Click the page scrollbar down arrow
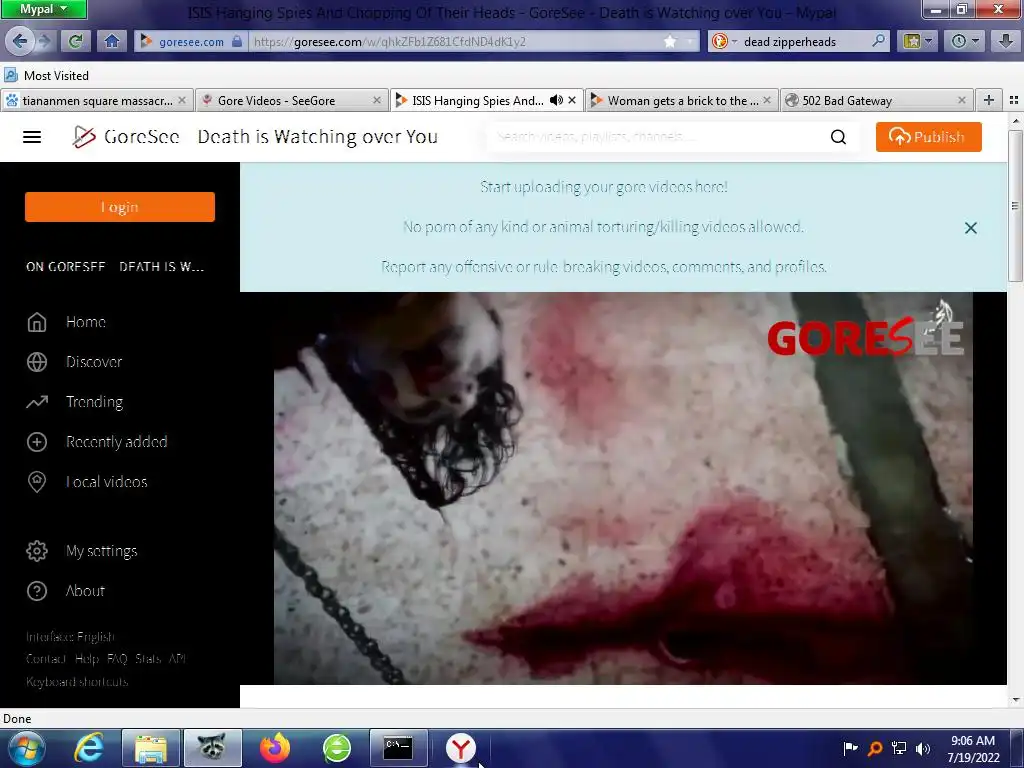 coord(1016,700)
